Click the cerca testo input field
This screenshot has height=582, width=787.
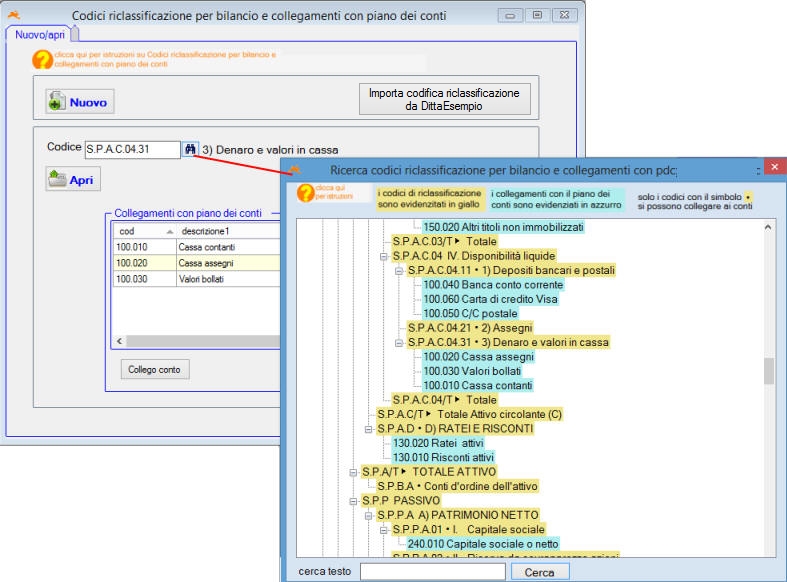(433, 571)
